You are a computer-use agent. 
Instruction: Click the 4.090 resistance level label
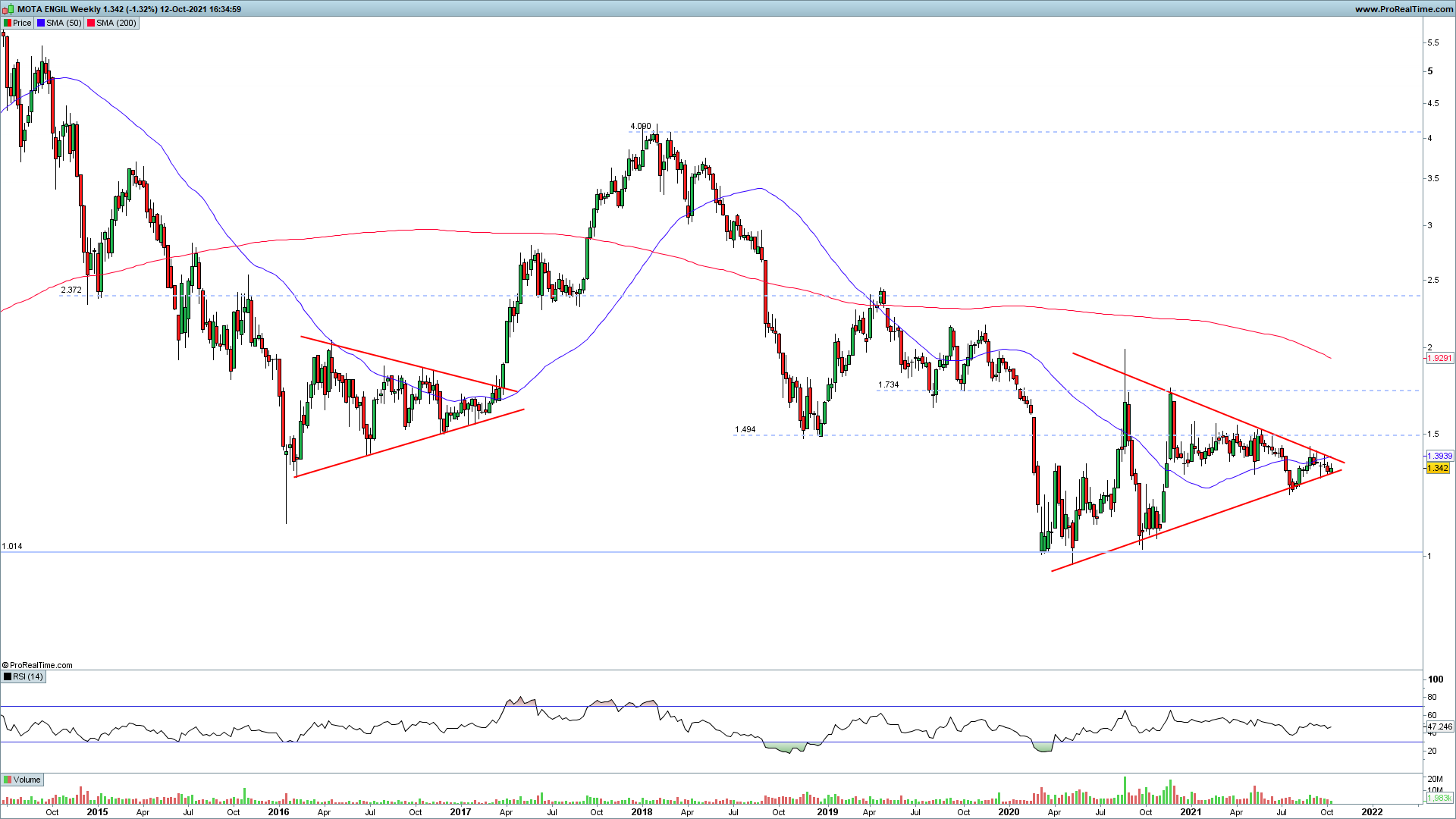[640, 126]
